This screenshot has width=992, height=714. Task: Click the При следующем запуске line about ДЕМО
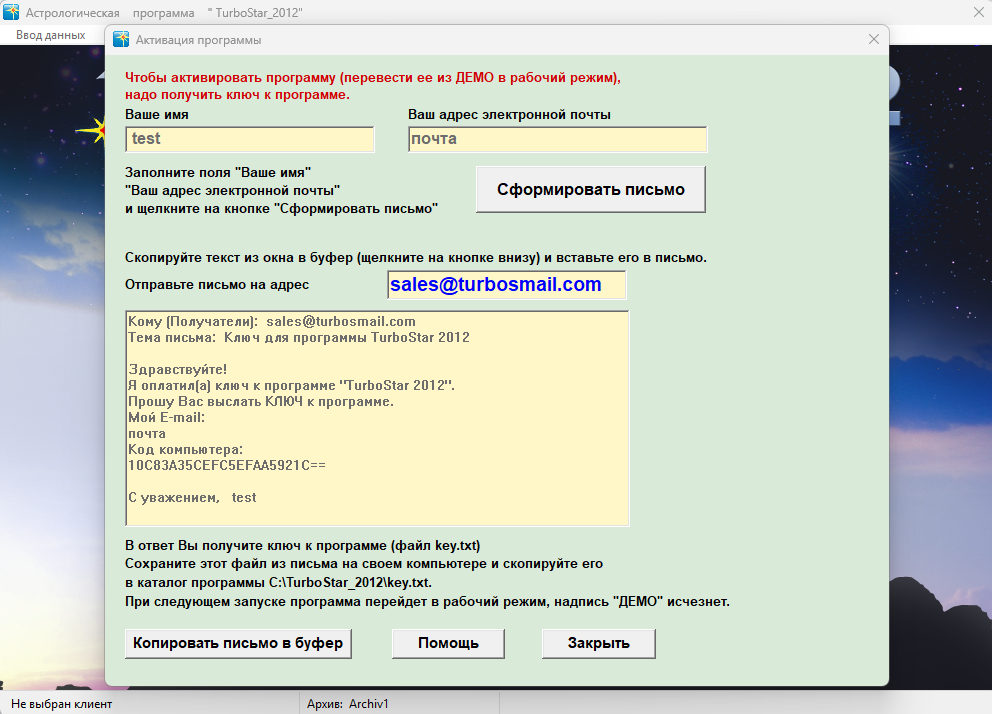(427, 601)
